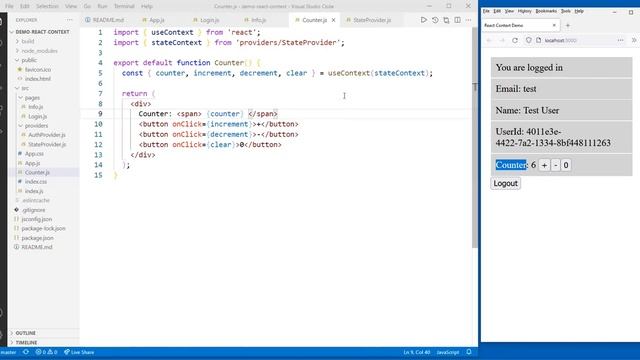Open the Selection menu in VS Code

tap(47, 6)
